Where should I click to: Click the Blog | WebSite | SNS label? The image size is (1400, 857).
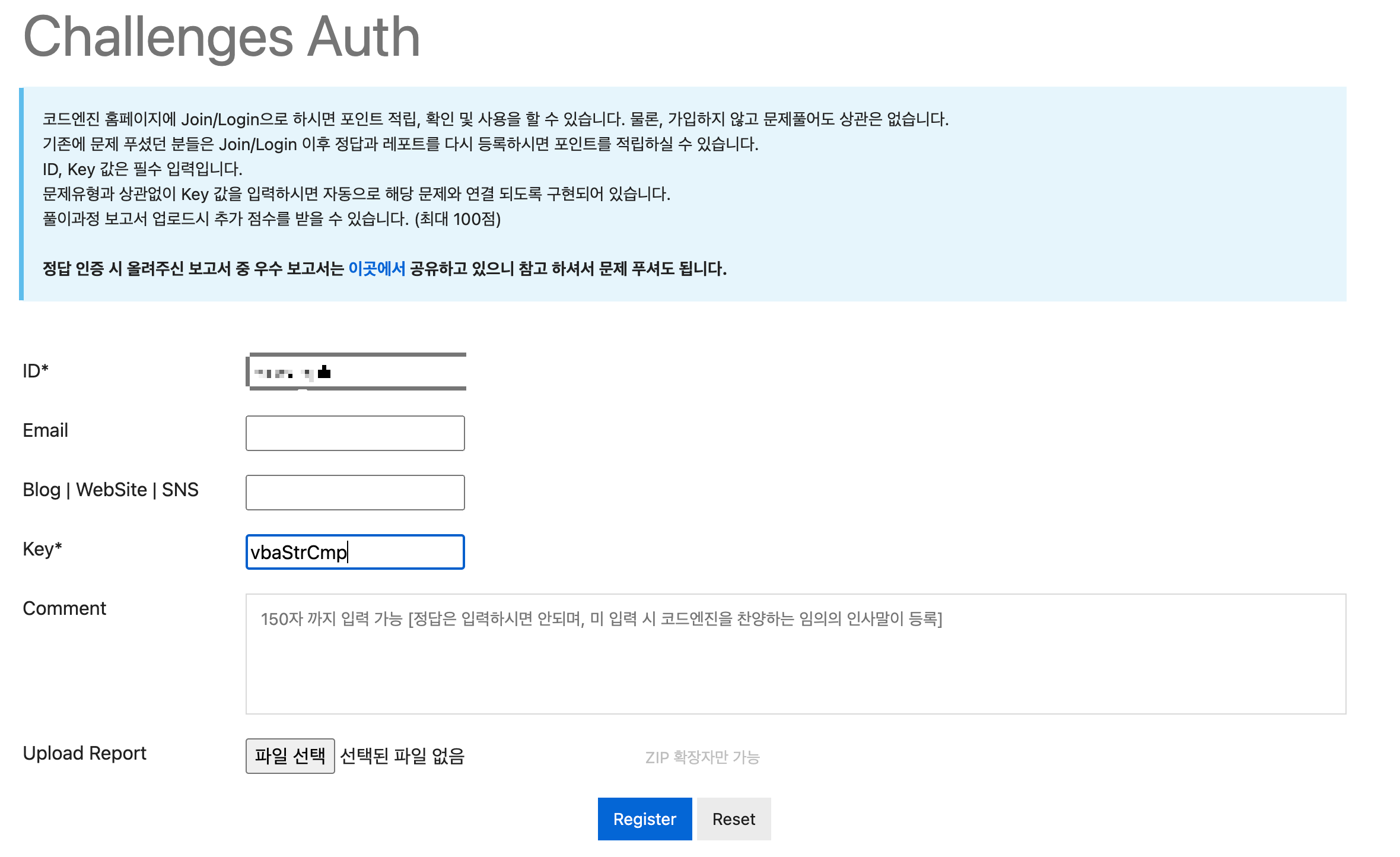(x=110, y=490)
